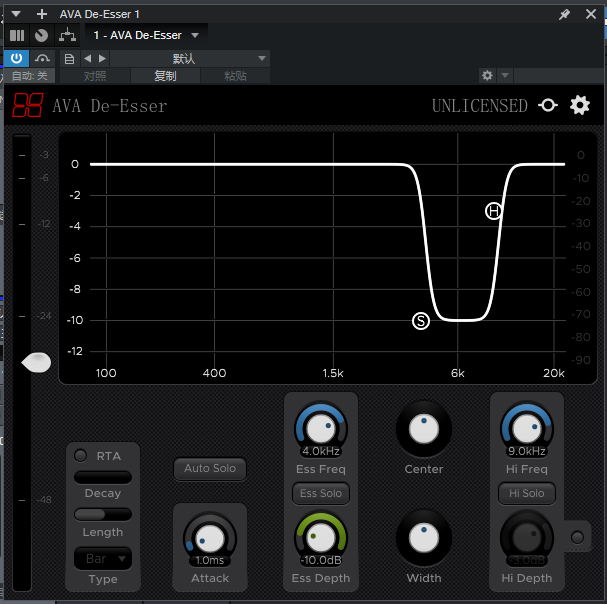The width and height of the screenshot is (607, 604).
Task: Click the 自动: 关 automation button
Action: (29, 76)
